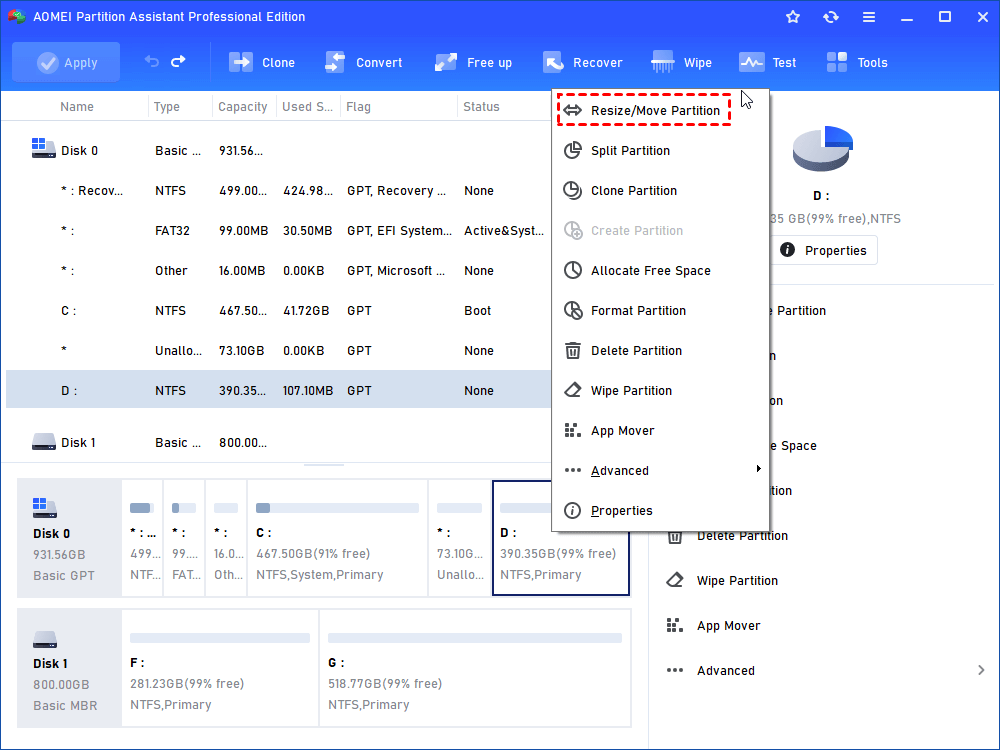Choose Split Partition from context menu

660,151
